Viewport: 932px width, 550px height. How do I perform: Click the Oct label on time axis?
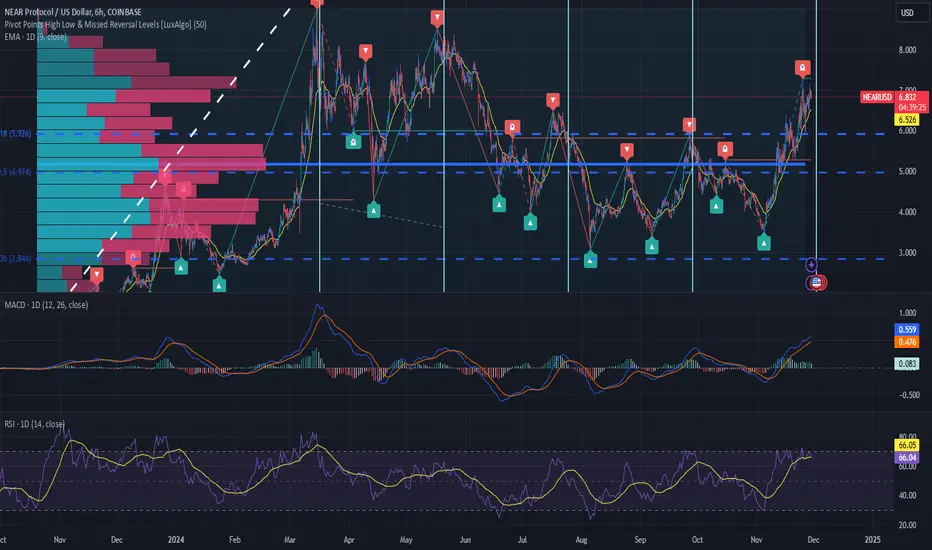point(697,540)
